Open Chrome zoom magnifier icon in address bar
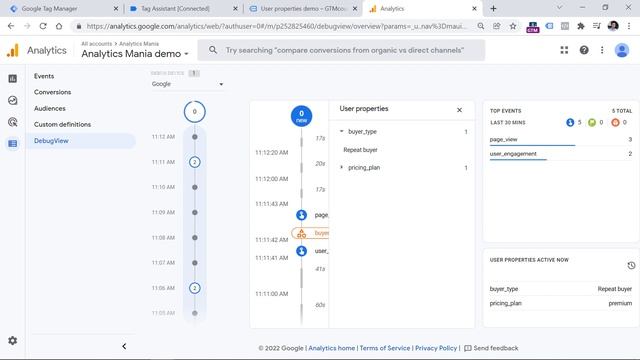Screen dimensions: 640x360 point(481,26)
